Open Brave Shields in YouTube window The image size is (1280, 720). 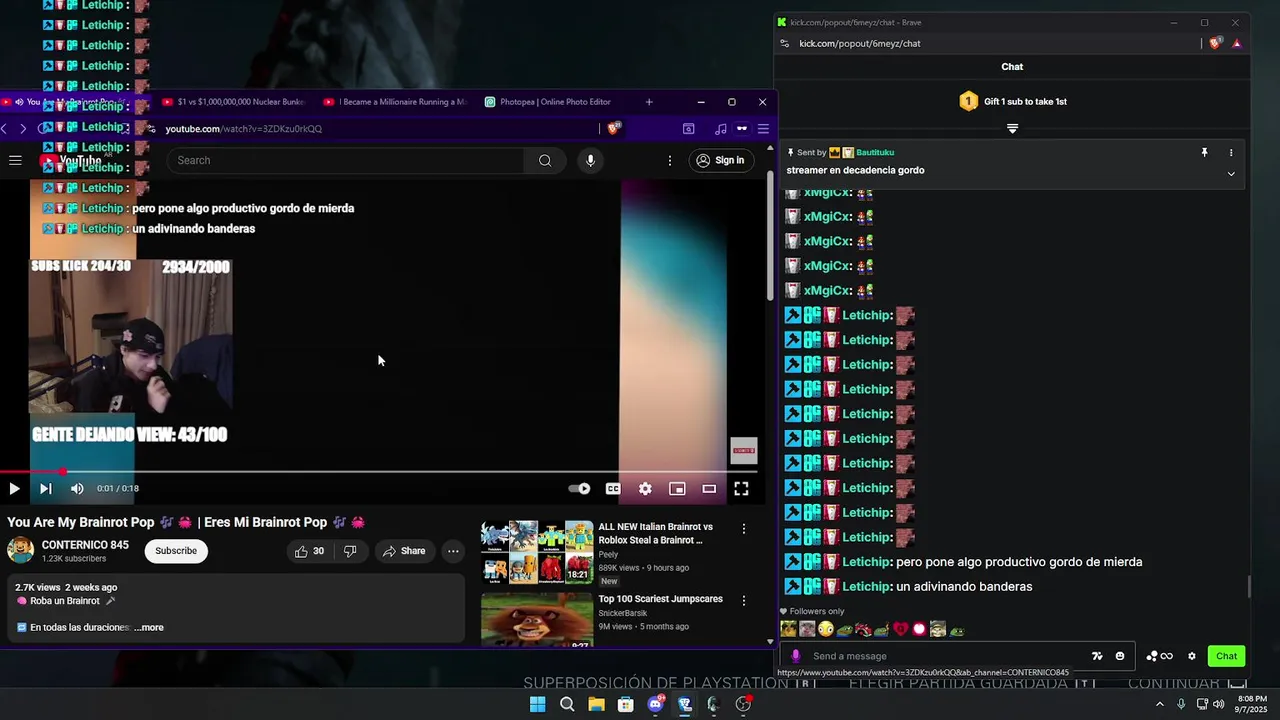pyautogui.click(x=614, y=129)
